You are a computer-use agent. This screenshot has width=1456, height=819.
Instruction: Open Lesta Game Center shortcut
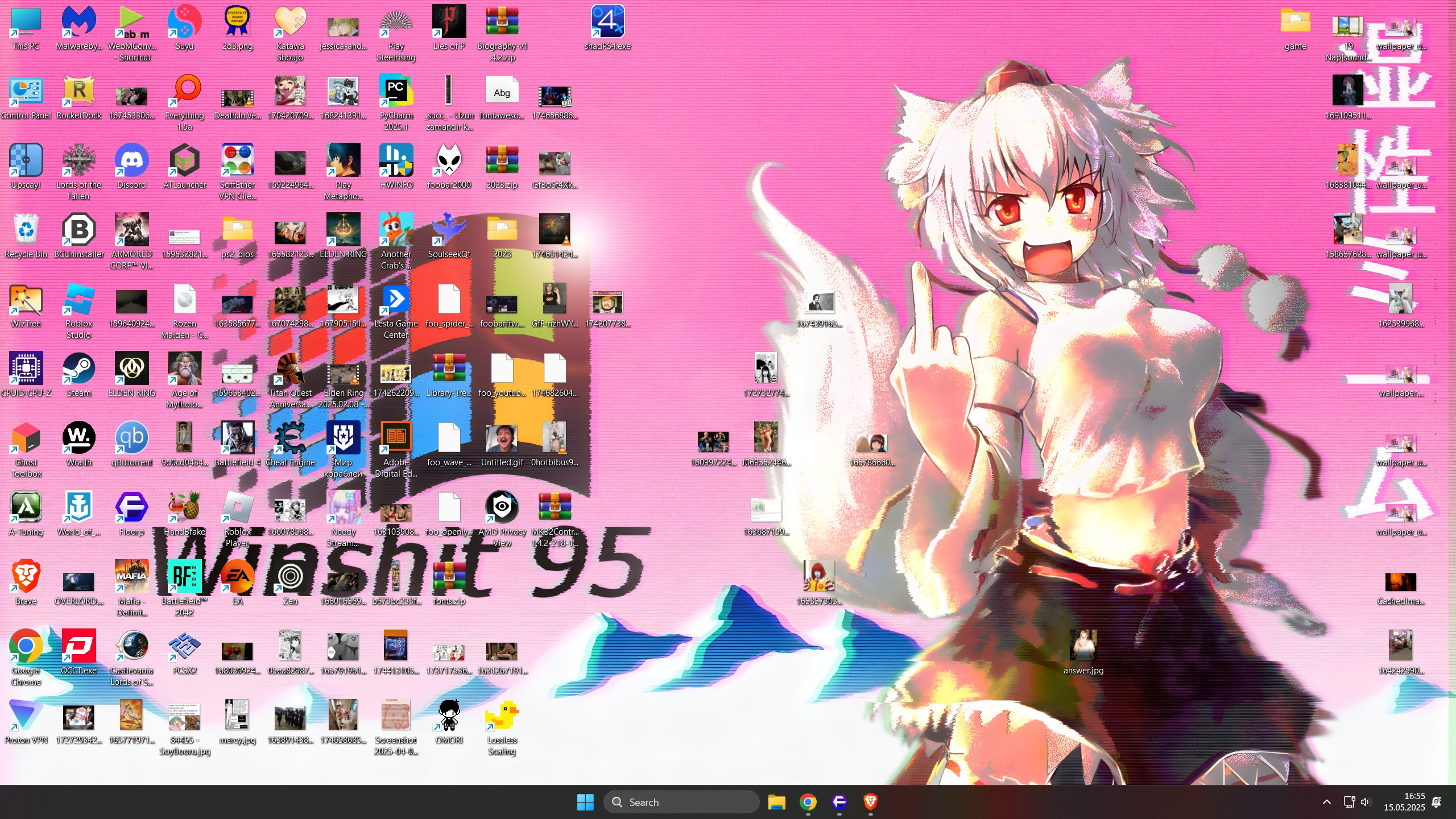pyautogui.click(x=396, y=312)
